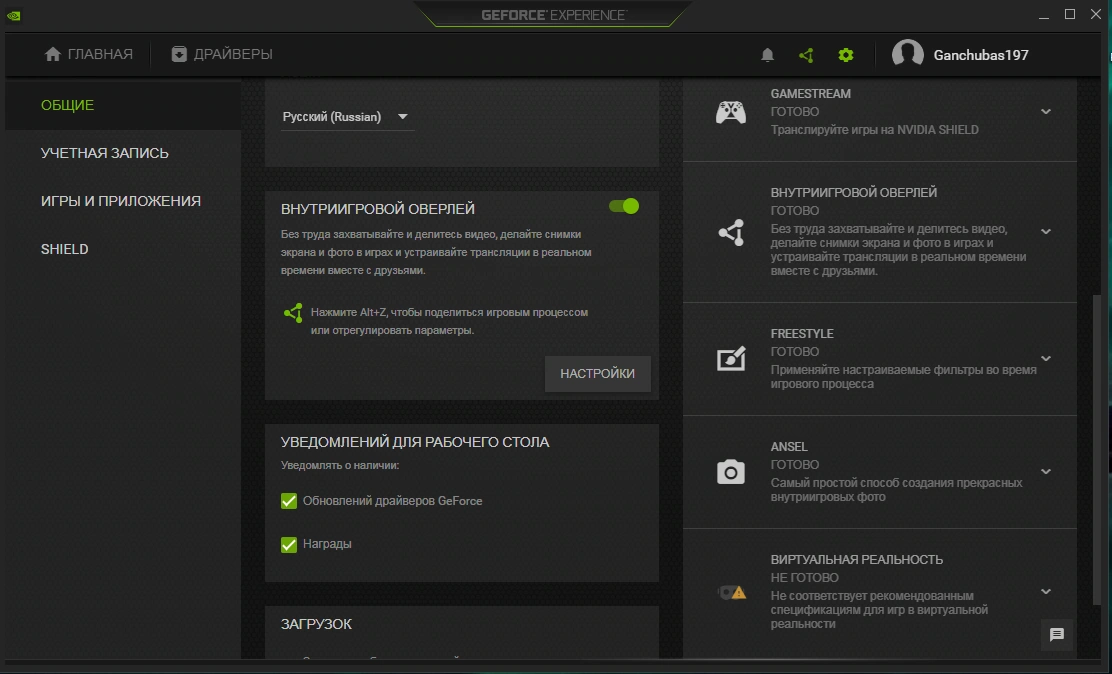The height and width of the screenshot is (674, 1112).
Task: Maximize the GeForce Experience window
Action: (x=1070, y=14)
